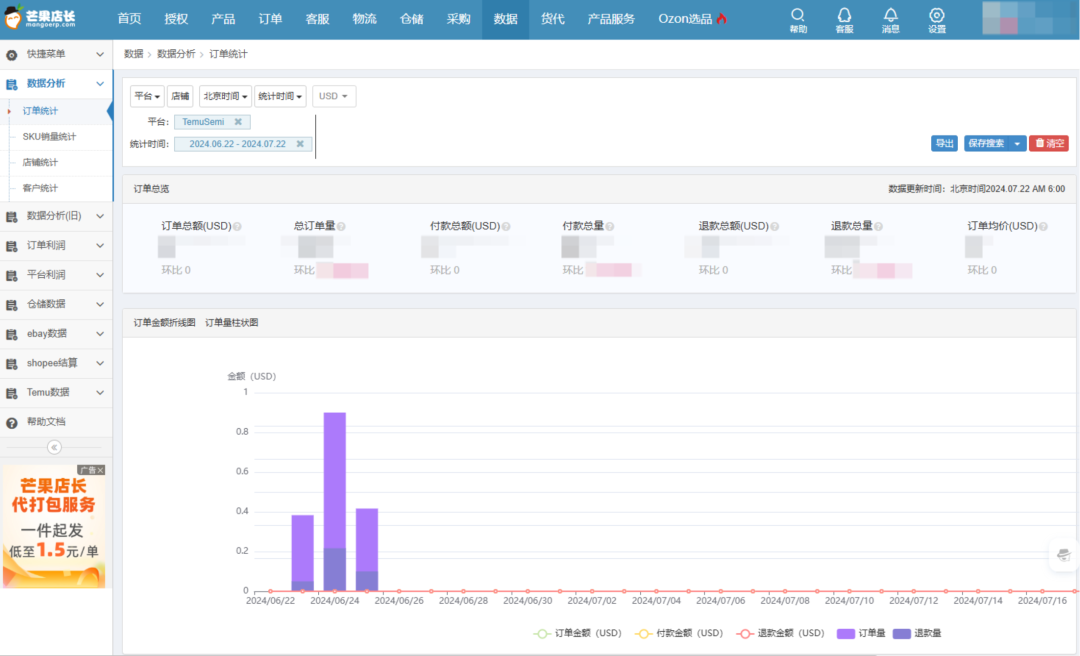Expand the 平台利润 sidebar section
1080x656 pixels.
tap(100, 275)
